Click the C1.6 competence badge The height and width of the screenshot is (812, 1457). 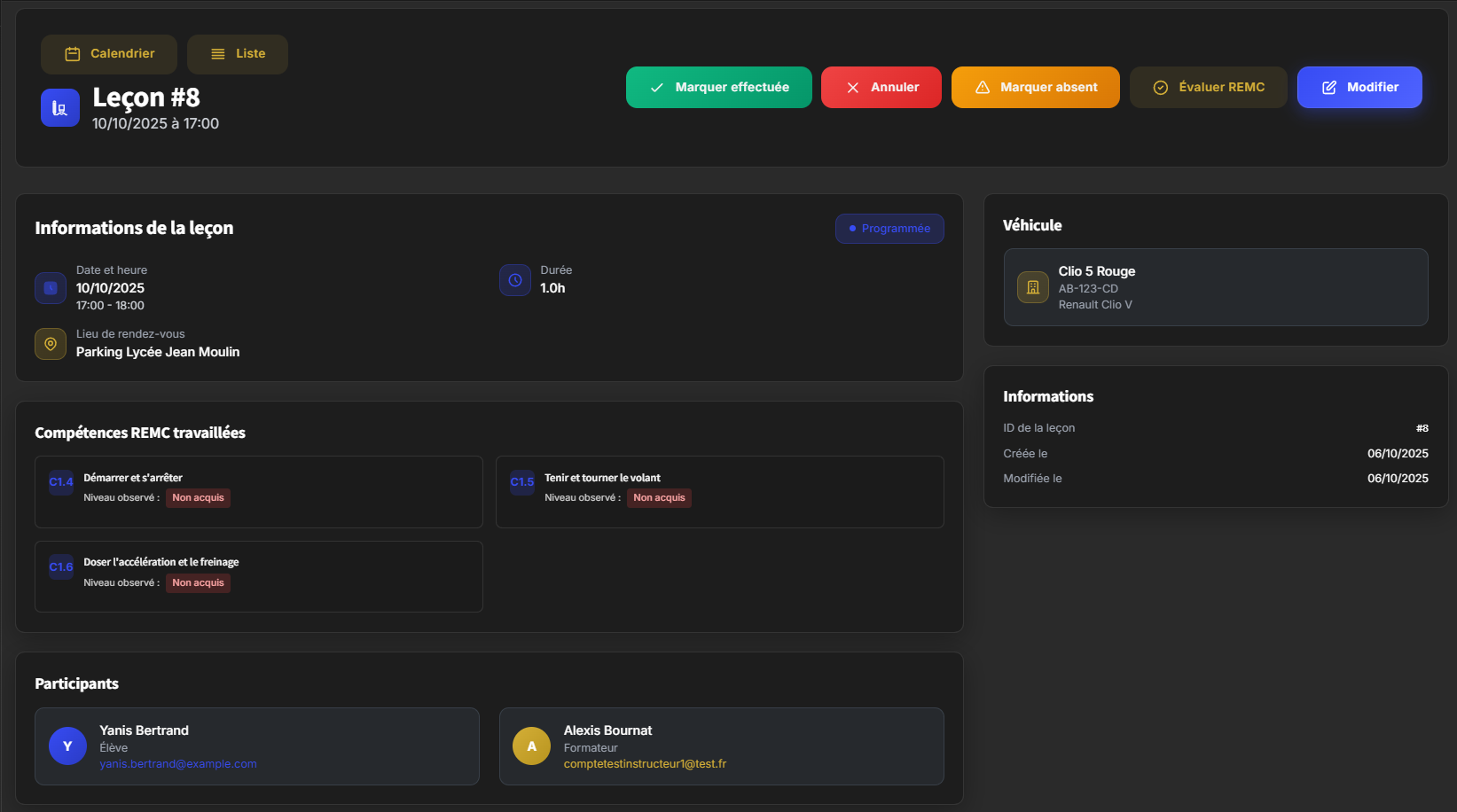click(61, 567)
